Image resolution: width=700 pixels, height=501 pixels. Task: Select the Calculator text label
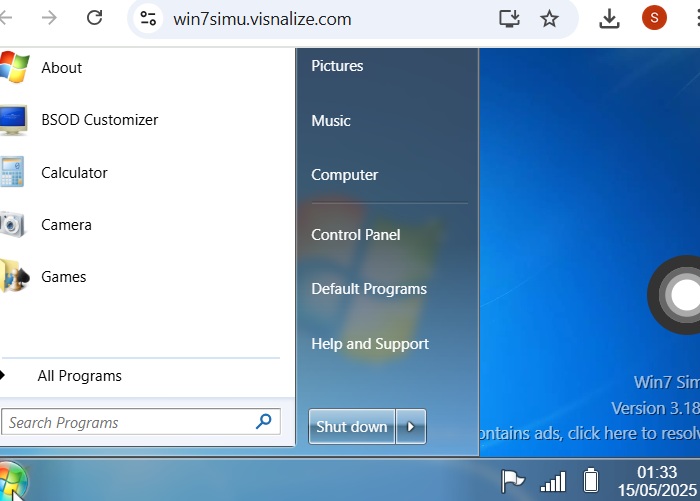tap(74, 173)
